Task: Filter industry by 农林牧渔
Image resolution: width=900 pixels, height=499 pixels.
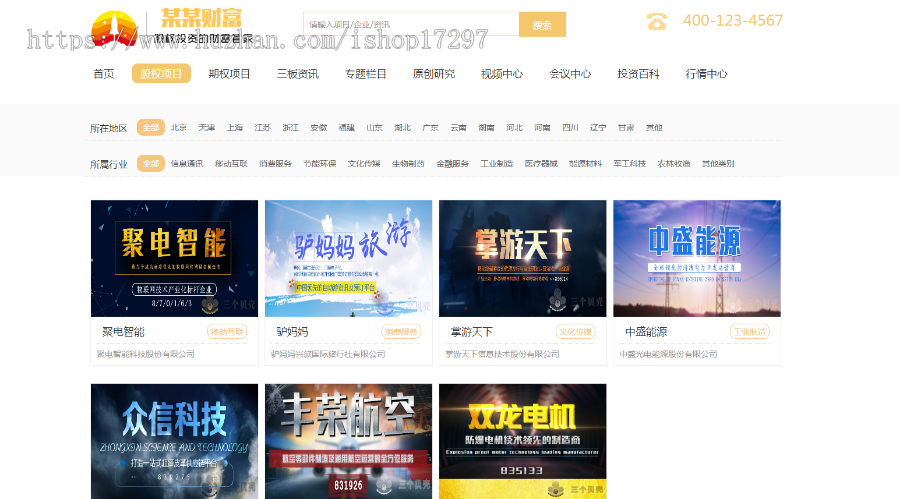Action: click(x=674, y=164)
